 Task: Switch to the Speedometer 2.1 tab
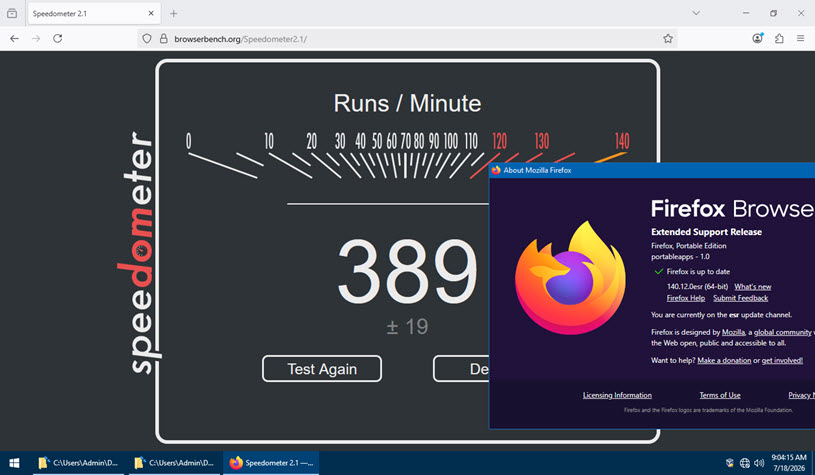94,14
